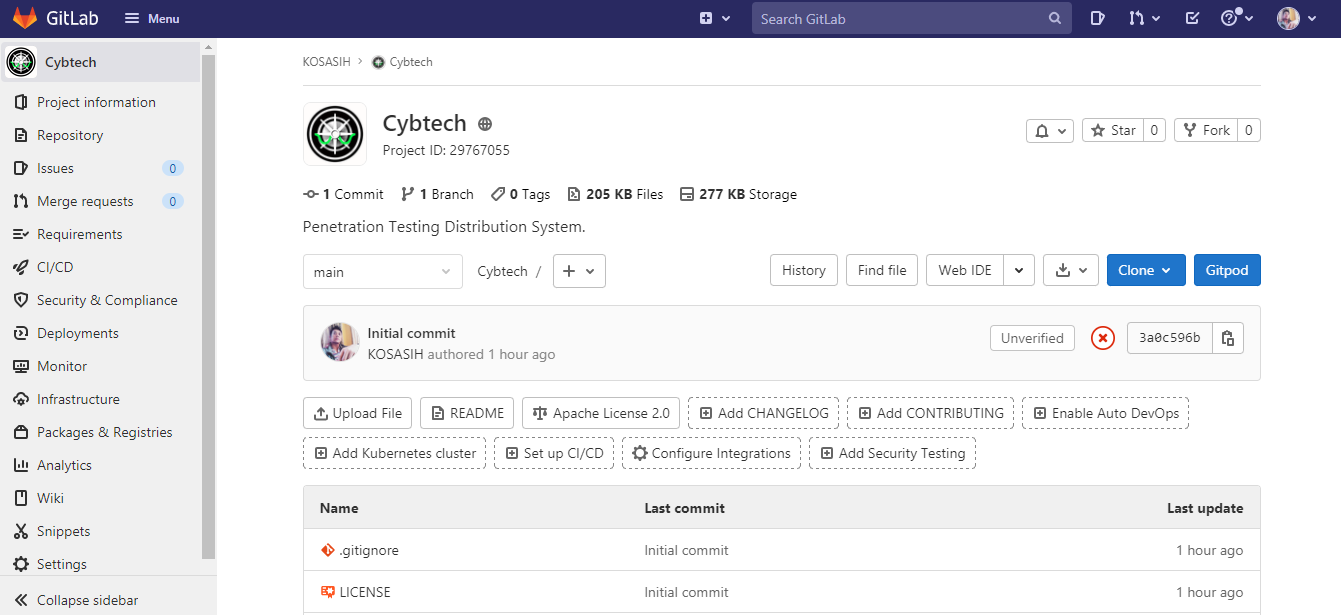The image size is (1341, 615).
Task: Click the Monitor sidebar icon
Action: coord(20,366)
